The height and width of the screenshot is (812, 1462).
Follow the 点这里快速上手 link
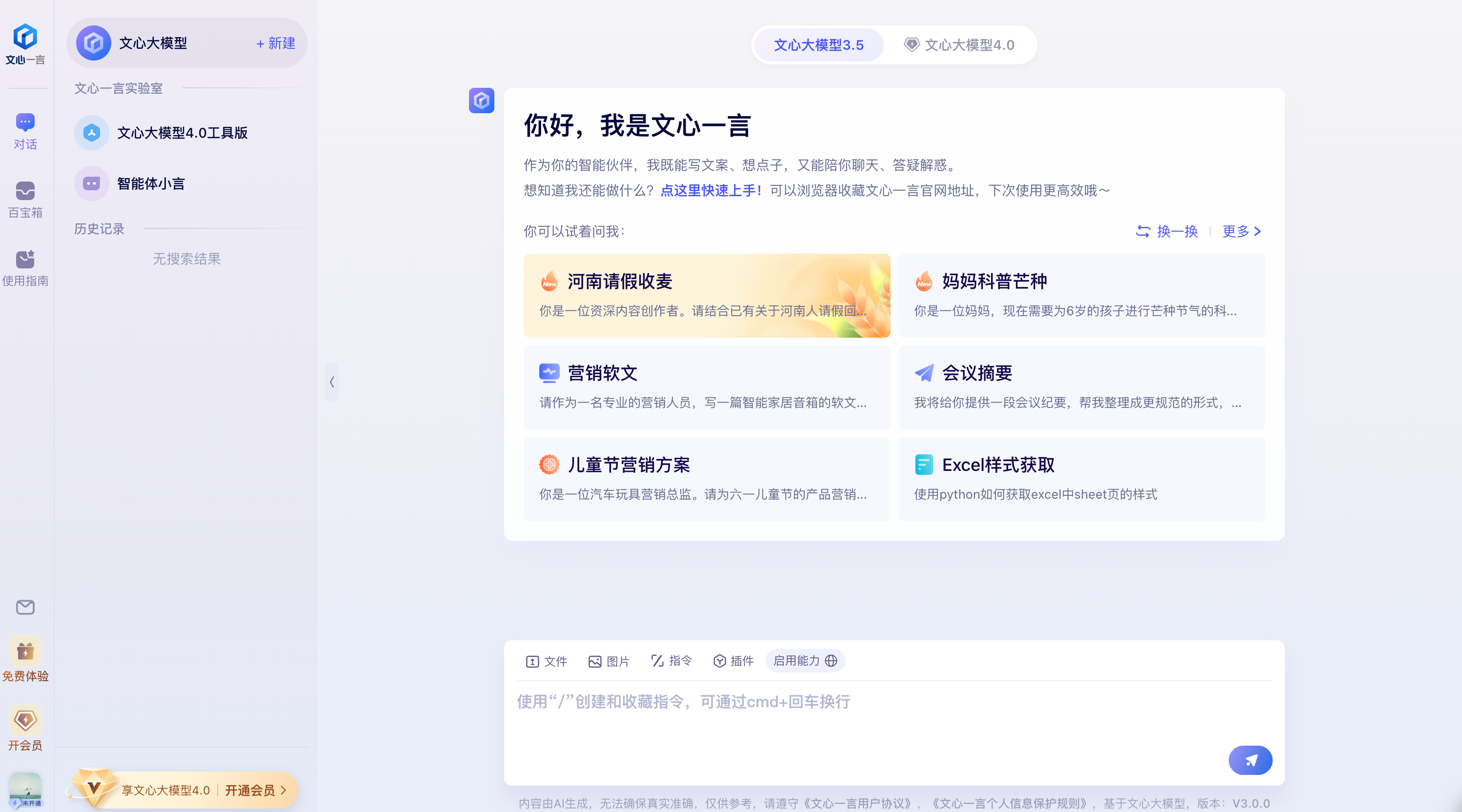click(710, 191)
